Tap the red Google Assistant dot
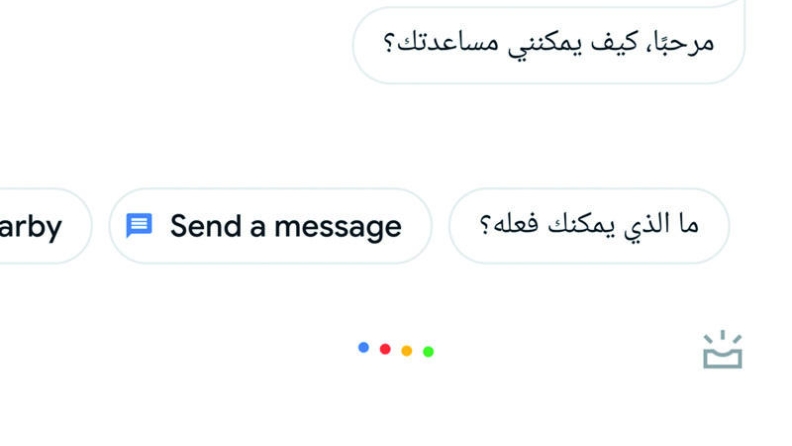 click(385, 349)
